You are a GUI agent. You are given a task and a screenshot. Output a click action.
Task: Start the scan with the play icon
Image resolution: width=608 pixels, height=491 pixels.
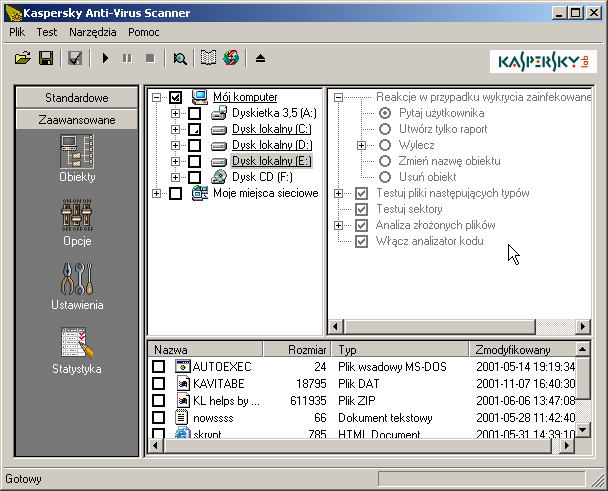pyautogui.click(x=105, y=59)
